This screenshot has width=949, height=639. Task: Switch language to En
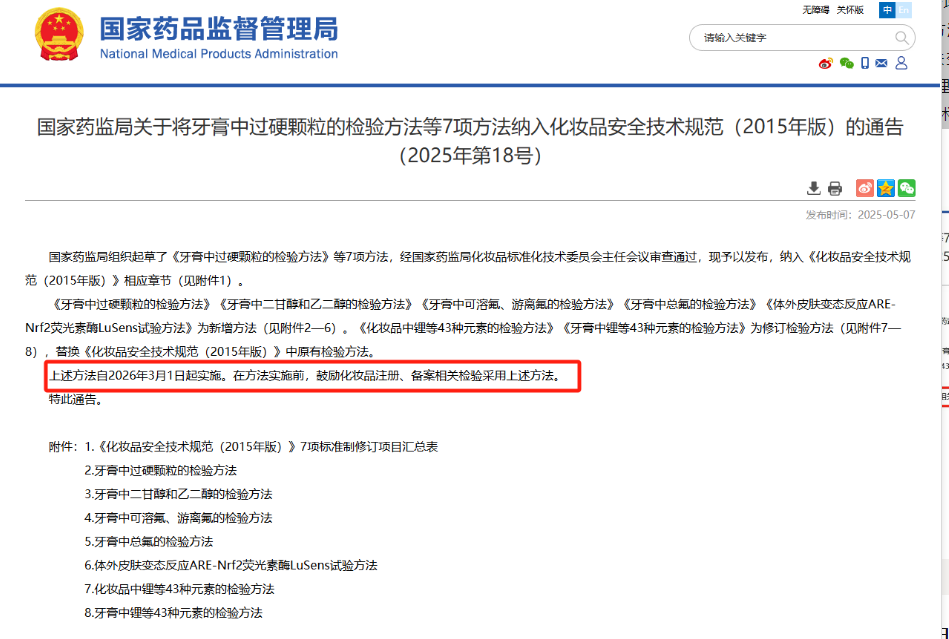click(904, 10)
